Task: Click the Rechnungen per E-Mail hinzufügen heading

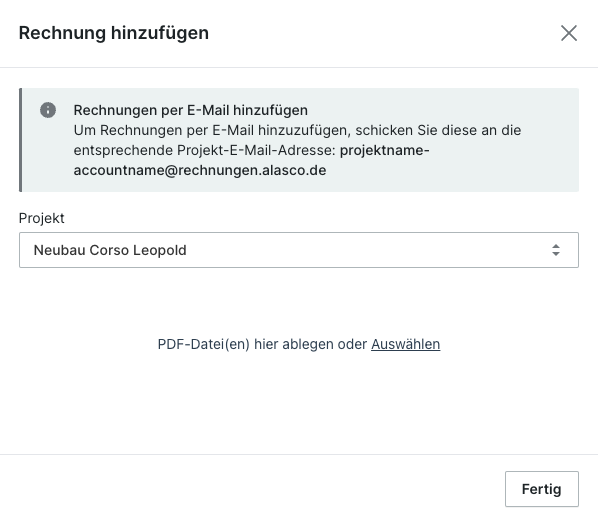Action: click(191, 110)
